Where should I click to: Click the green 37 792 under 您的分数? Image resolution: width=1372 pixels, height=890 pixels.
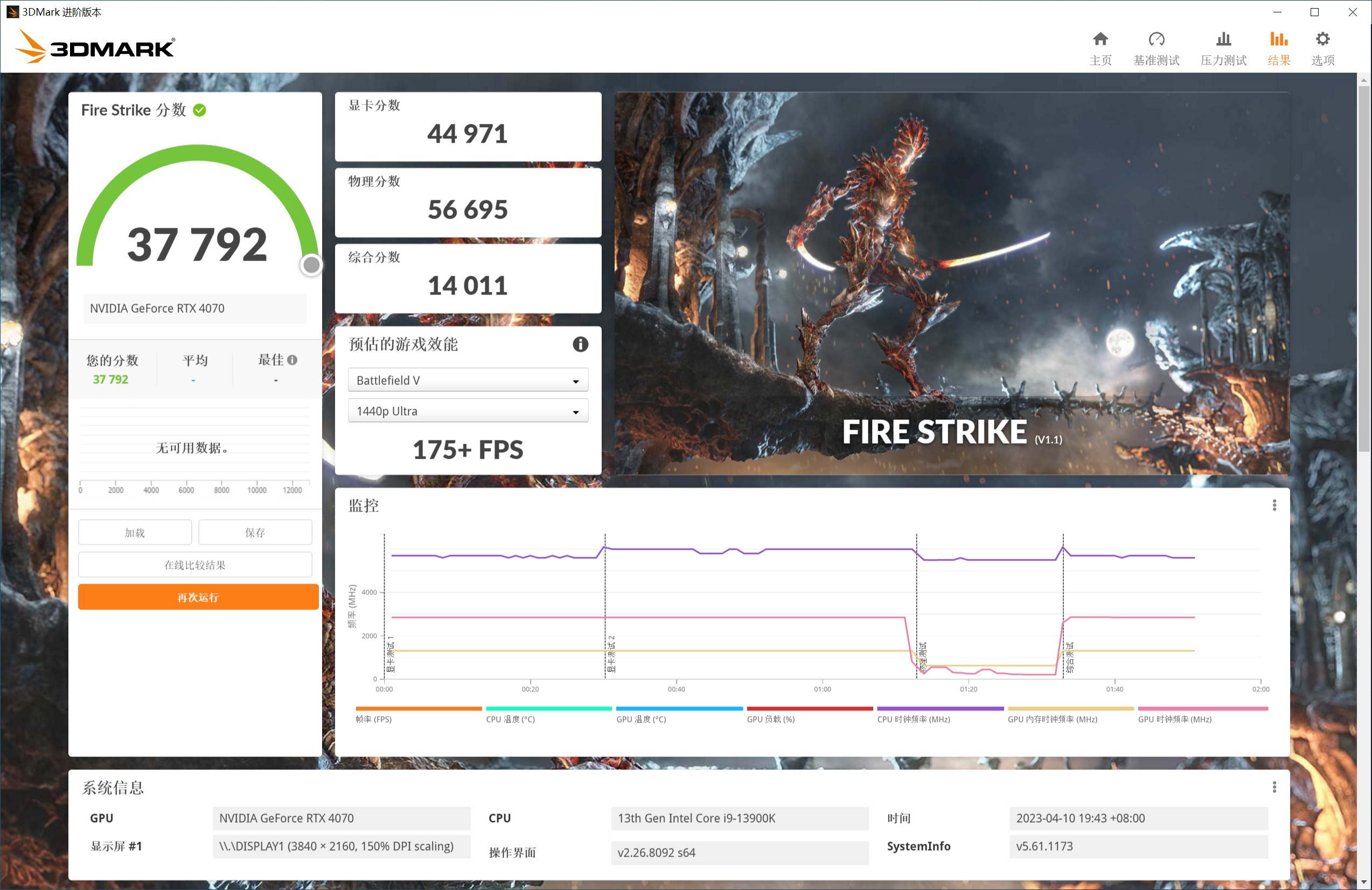coord(110,379)
